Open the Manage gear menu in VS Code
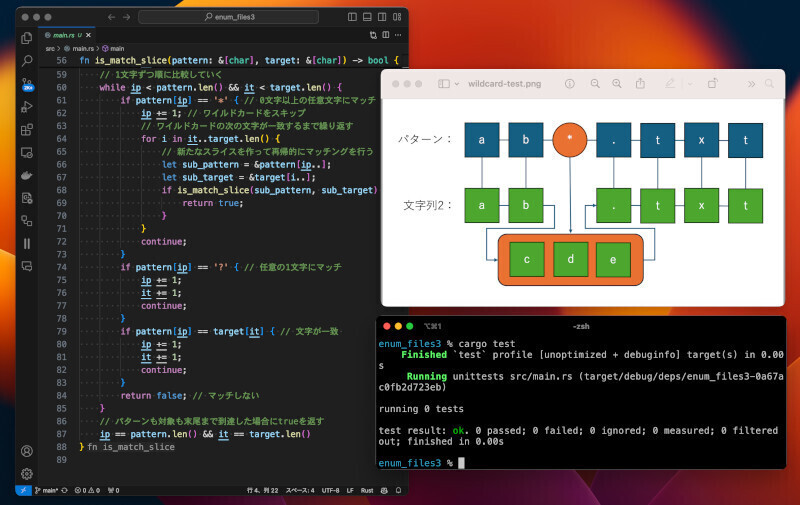Viewport: 800px width, 505px height. click(x=27, y=473)
